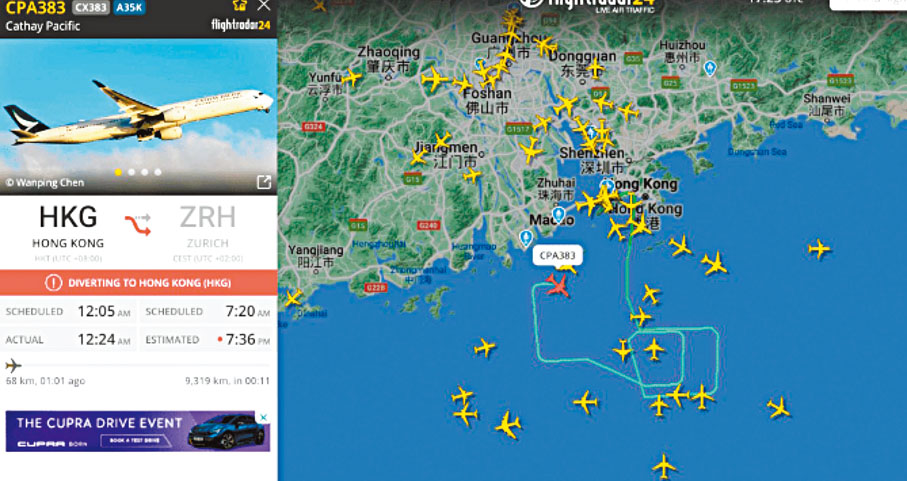The height and width of the screenshot is (481, 907).
Task: Click the Huizhou airport pin marker
Action: click(x=710, y=69)
